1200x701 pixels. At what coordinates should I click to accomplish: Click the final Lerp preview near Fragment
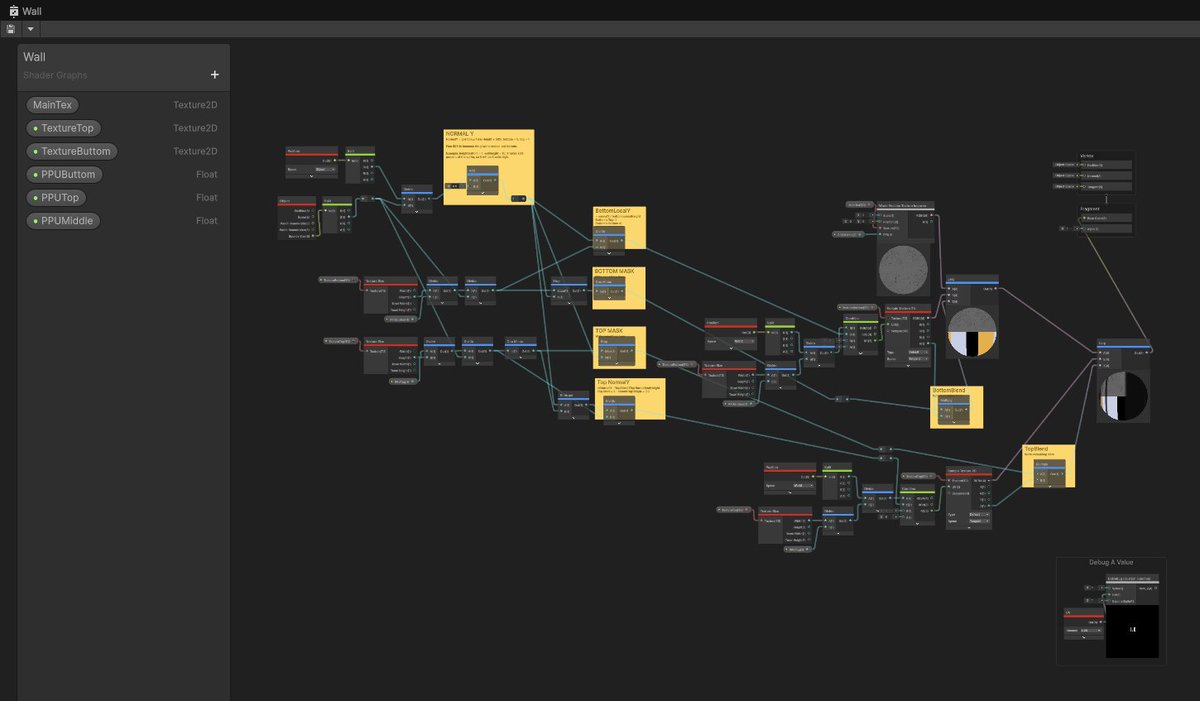click(1123, 396)
